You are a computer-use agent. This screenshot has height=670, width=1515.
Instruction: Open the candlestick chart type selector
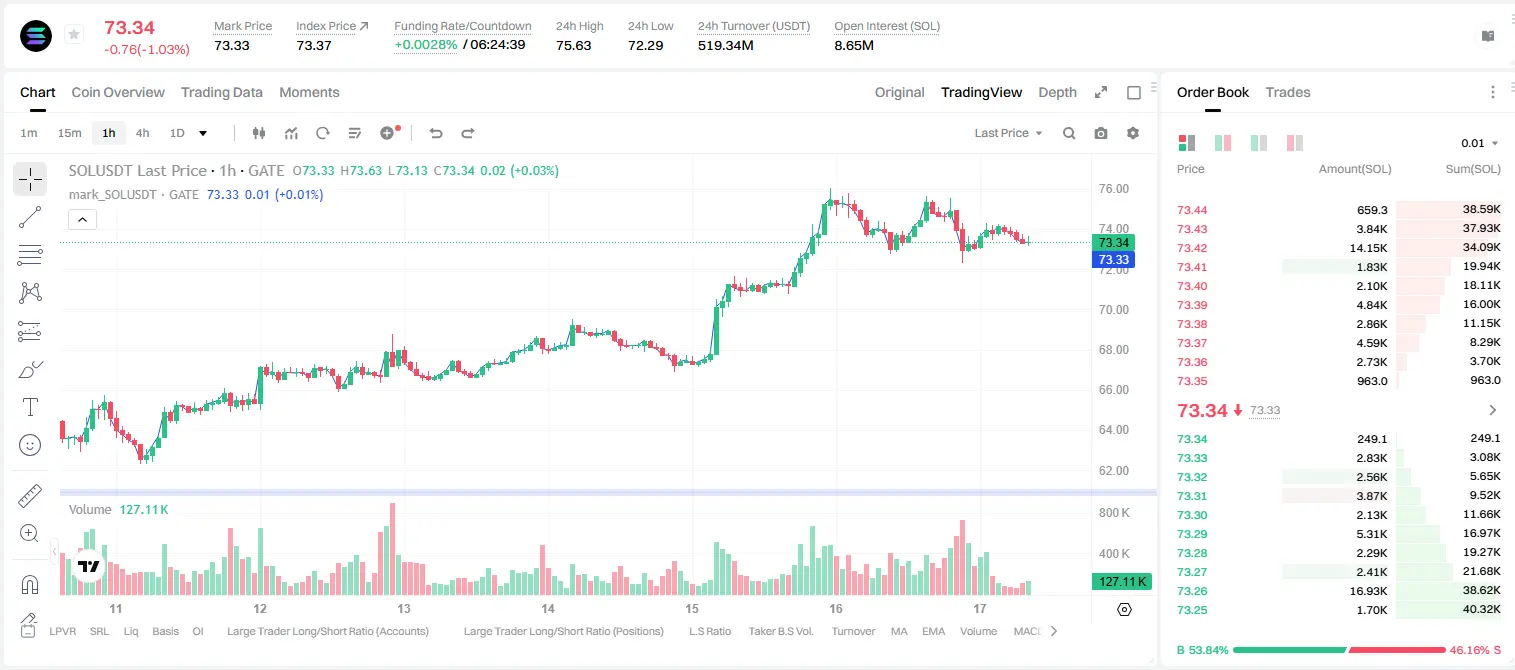point(259,133)
